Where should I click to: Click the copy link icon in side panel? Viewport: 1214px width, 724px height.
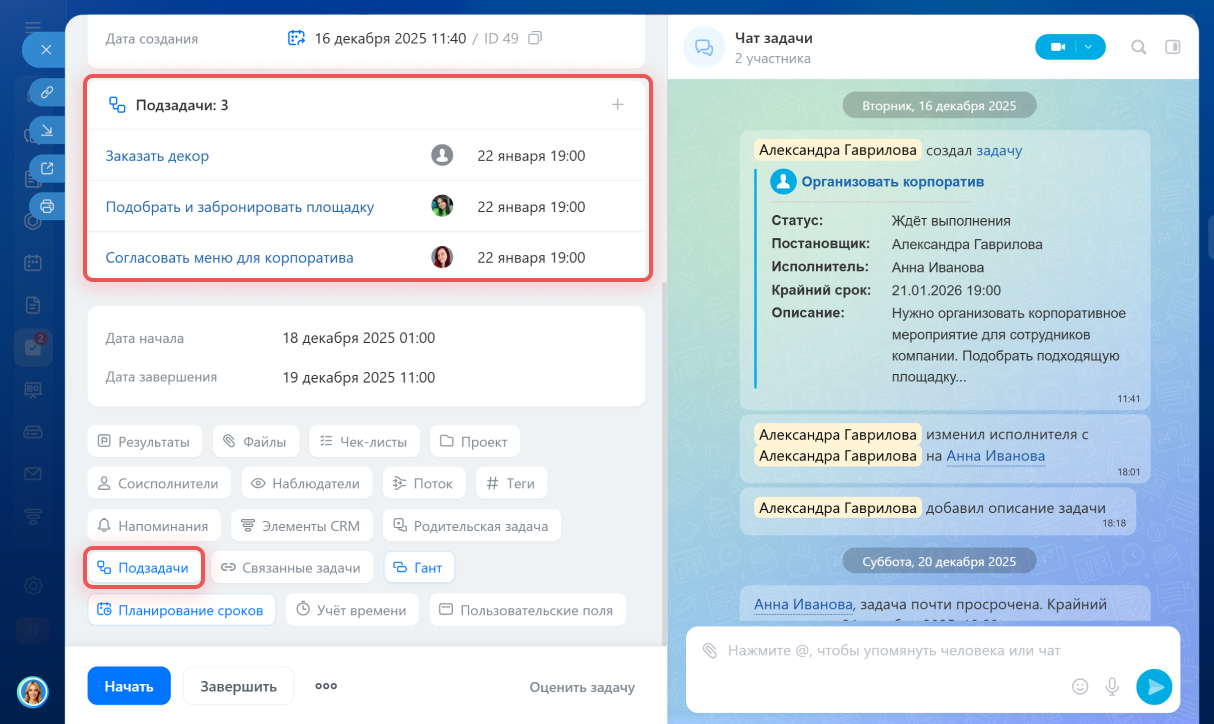[x=46, y=92]
